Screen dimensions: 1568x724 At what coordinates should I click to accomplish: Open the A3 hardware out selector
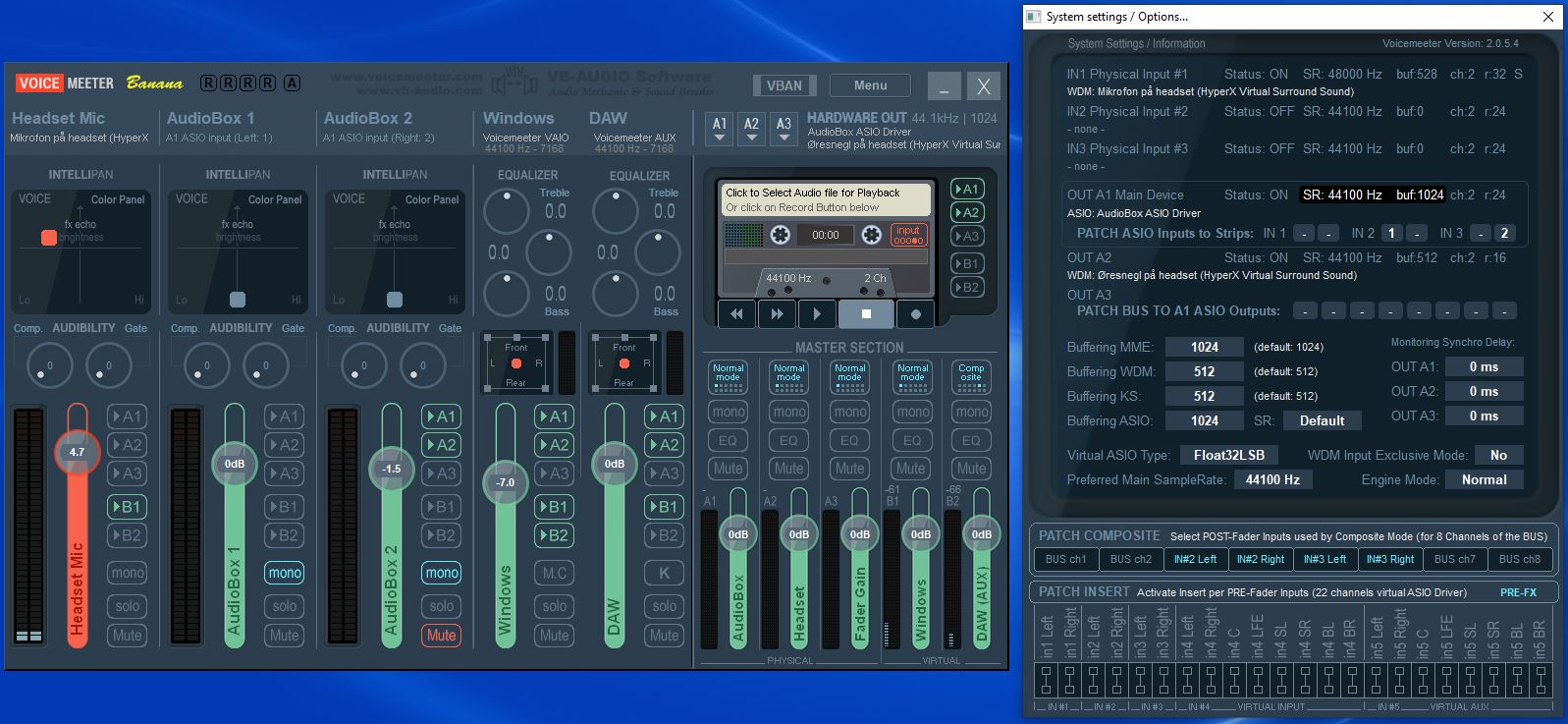784,129
